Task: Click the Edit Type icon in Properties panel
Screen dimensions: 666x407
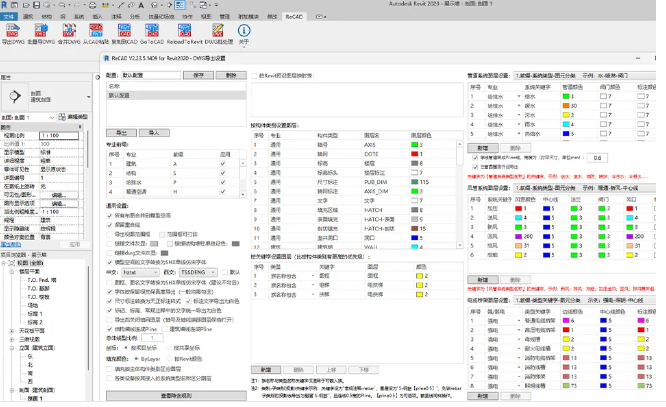Action: [x=62, y=117]
